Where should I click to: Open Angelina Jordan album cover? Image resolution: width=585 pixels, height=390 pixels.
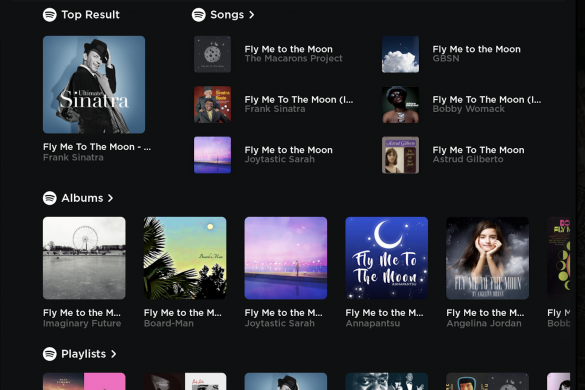[488, 258]
